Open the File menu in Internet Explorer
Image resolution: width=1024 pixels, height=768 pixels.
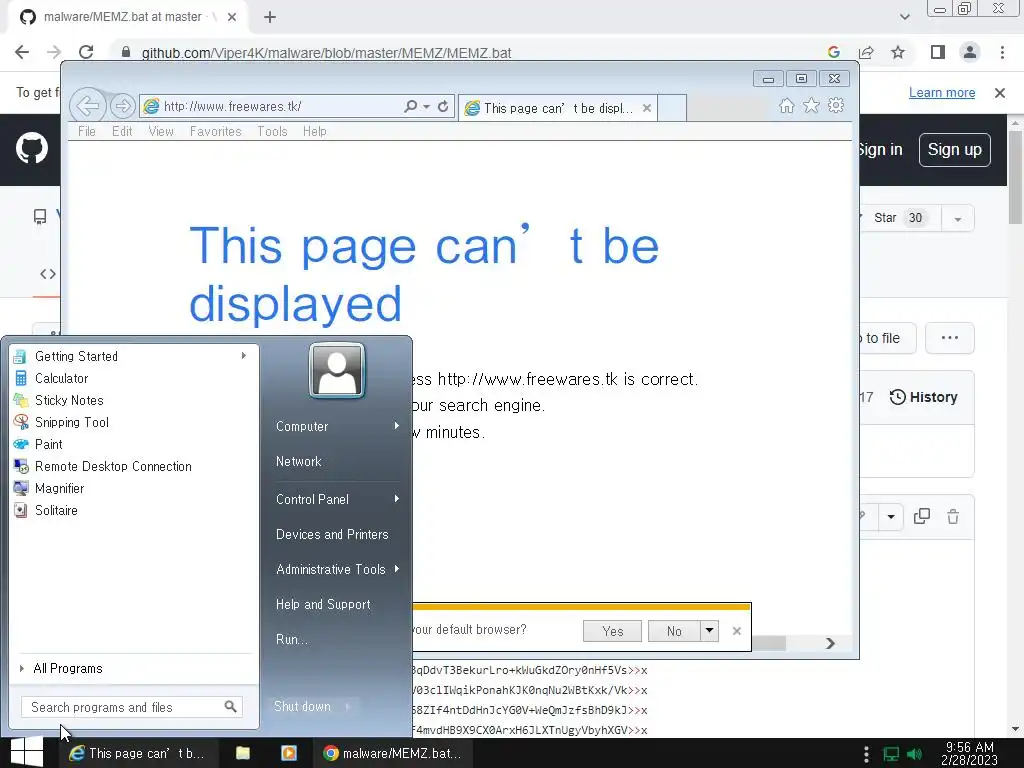tap(87, 131)
